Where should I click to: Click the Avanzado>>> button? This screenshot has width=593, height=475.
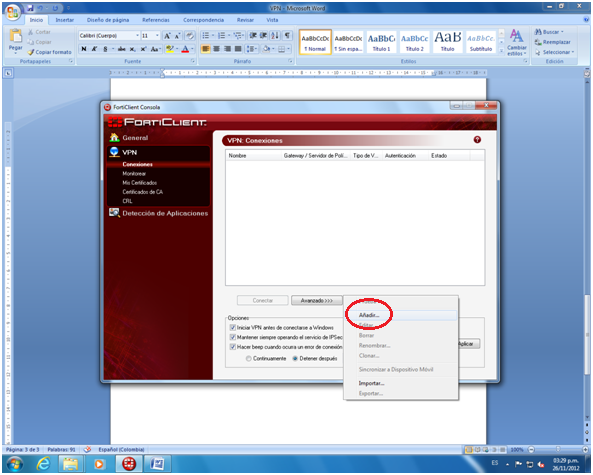coord(317,300)
